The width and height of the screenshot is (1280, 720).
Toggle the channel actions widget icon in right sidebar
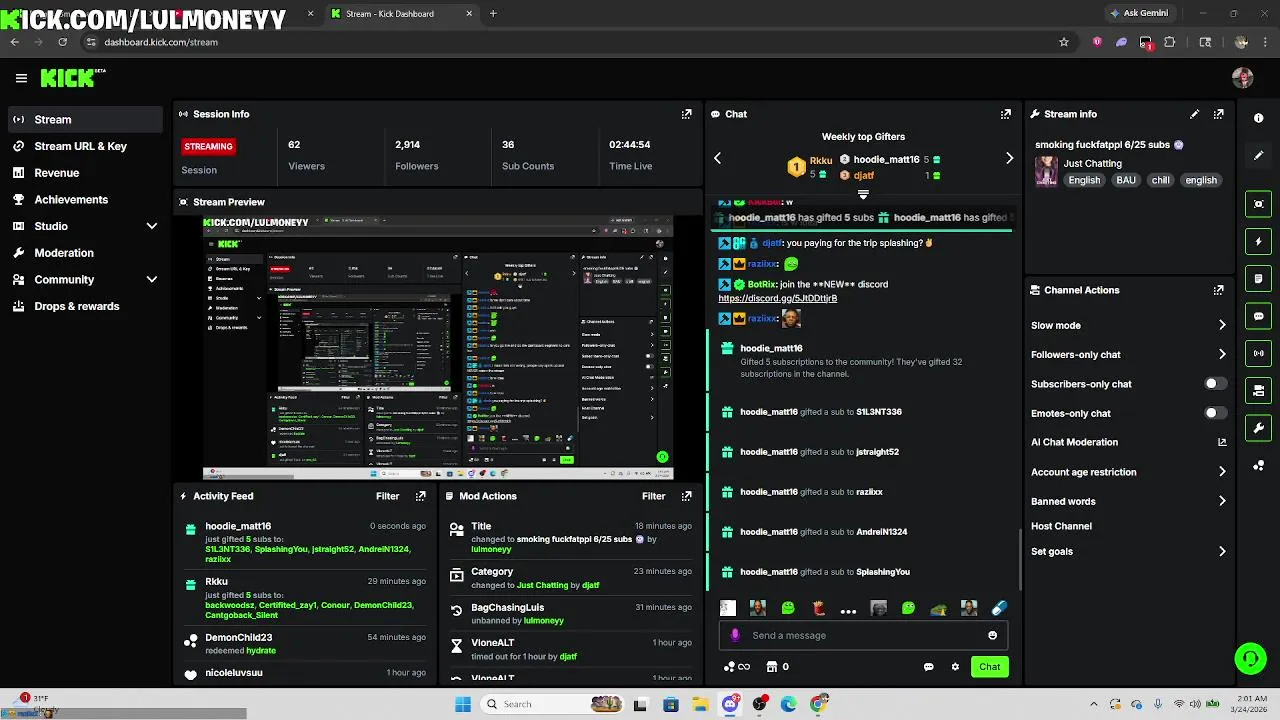point(1259,391)
